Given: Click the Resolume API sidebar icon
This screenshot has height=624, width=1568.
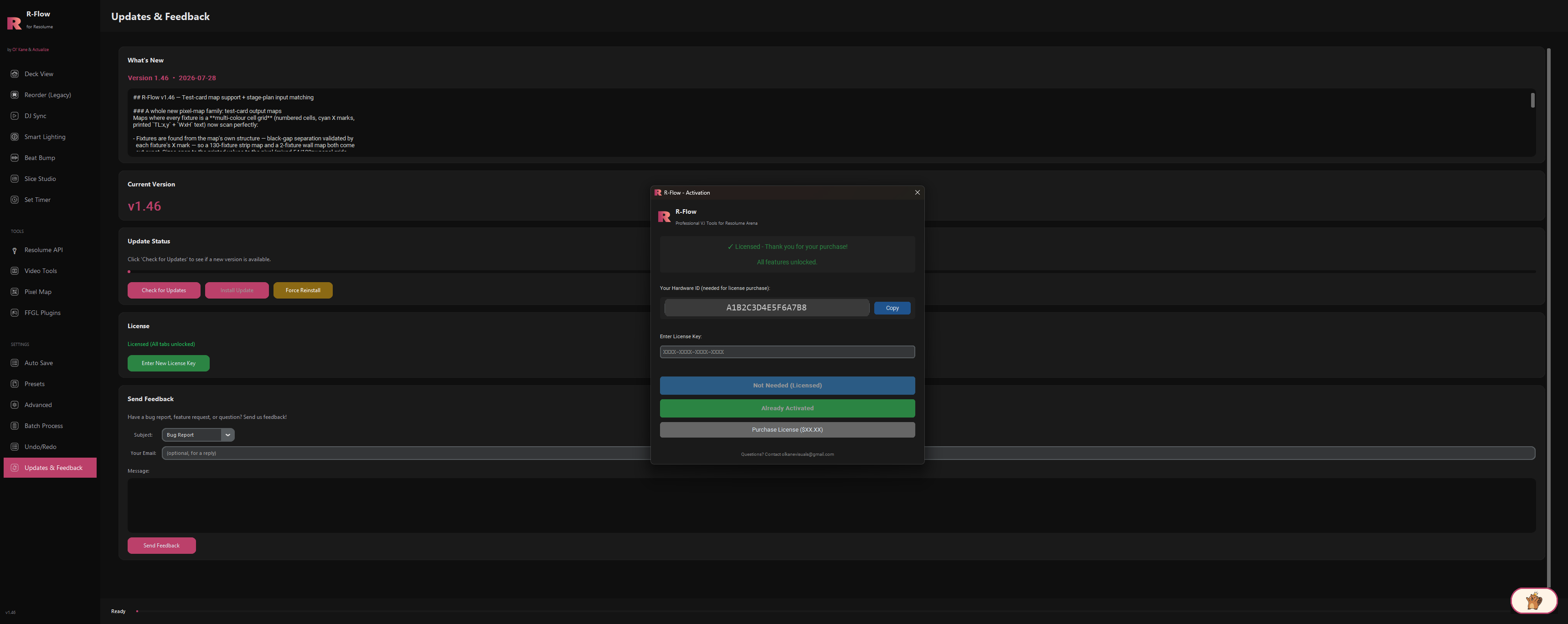Looking at the screenshot, I should click(15, 250).
